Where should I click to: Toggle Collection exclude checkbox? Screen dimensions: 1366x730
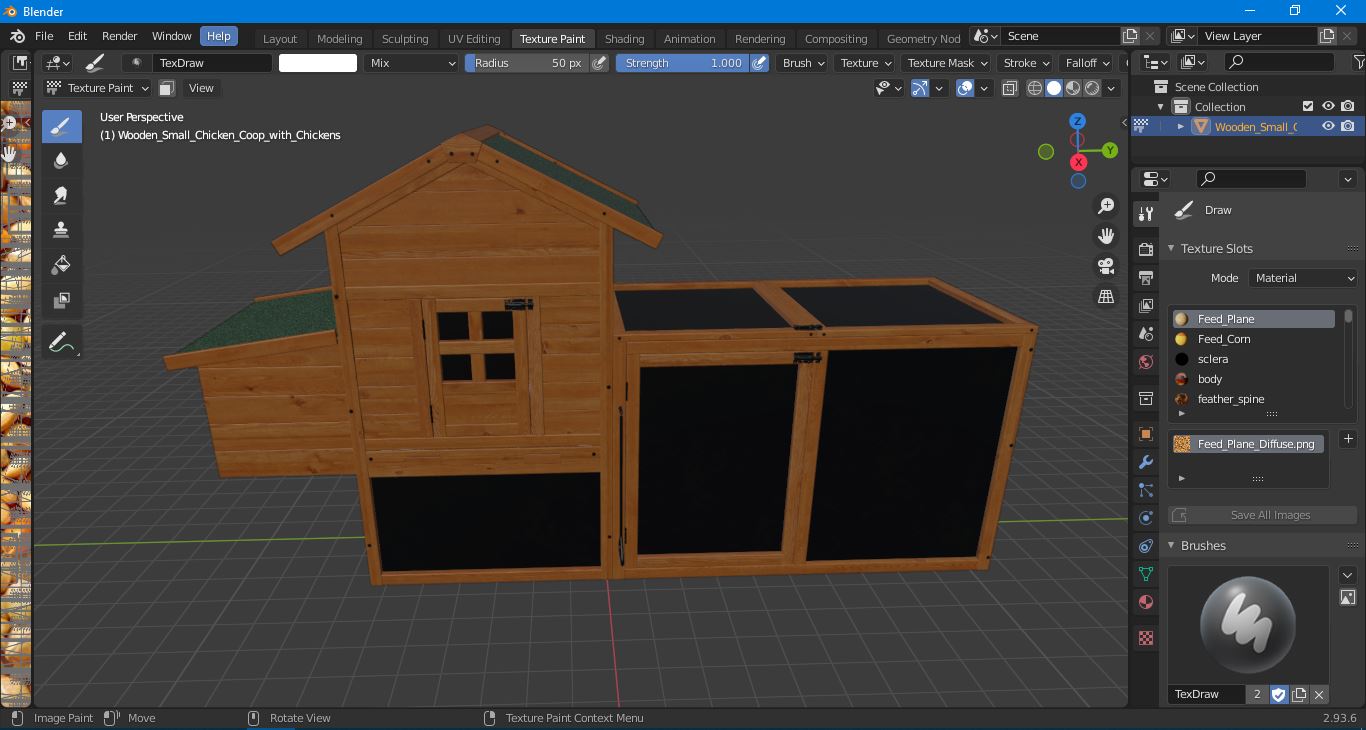(1307, 106)
